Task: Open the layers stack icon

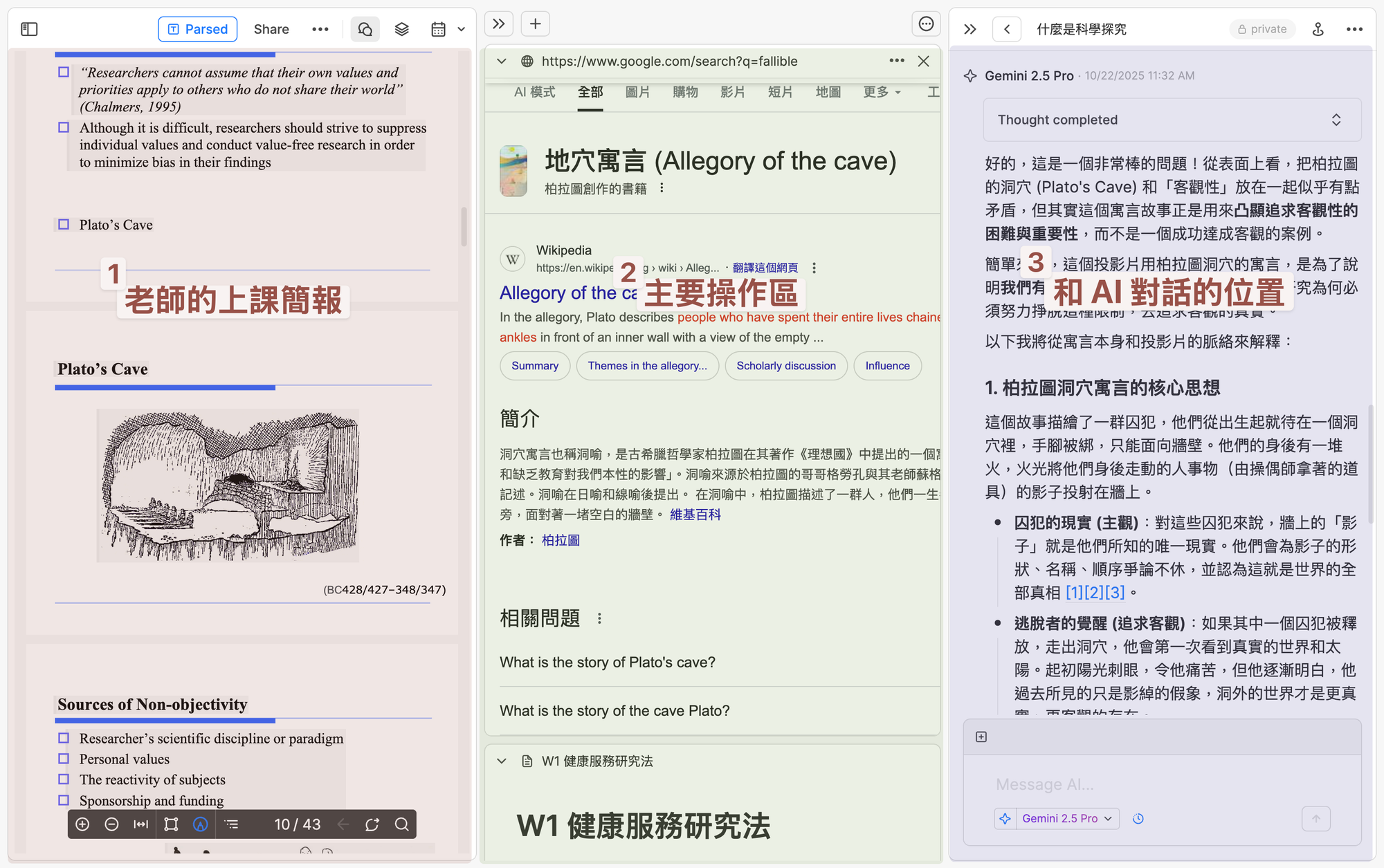Action: click(x=402, y=29)
